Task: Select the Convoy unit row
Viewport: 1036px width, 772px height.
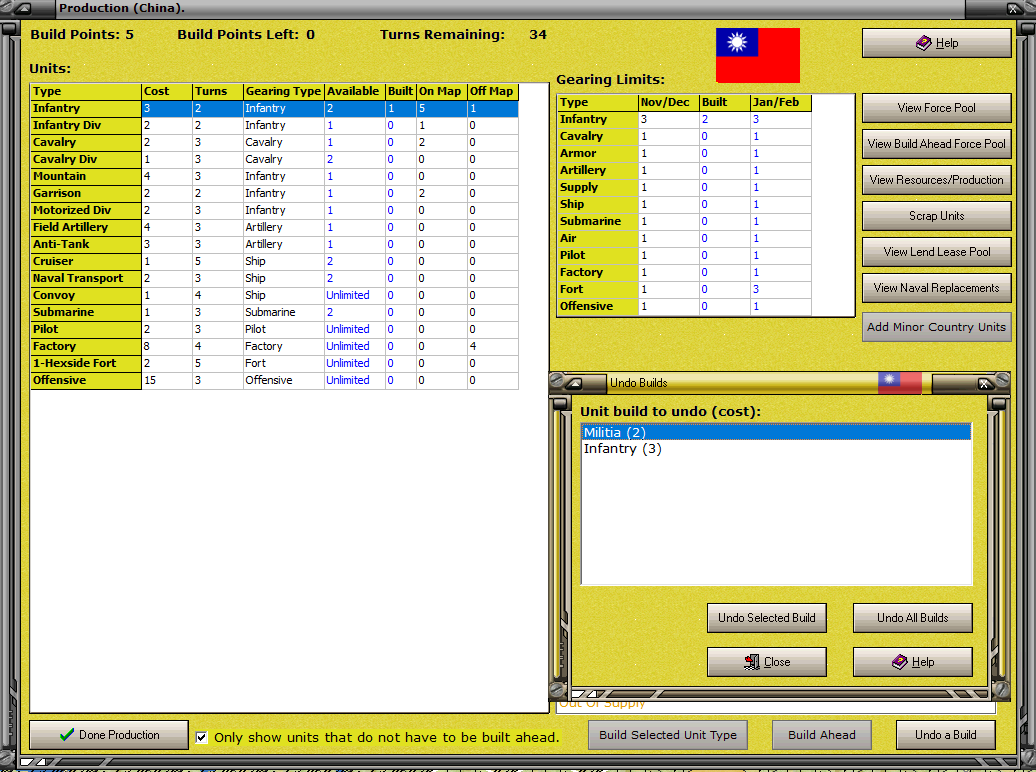Action: tap(274, 295)
